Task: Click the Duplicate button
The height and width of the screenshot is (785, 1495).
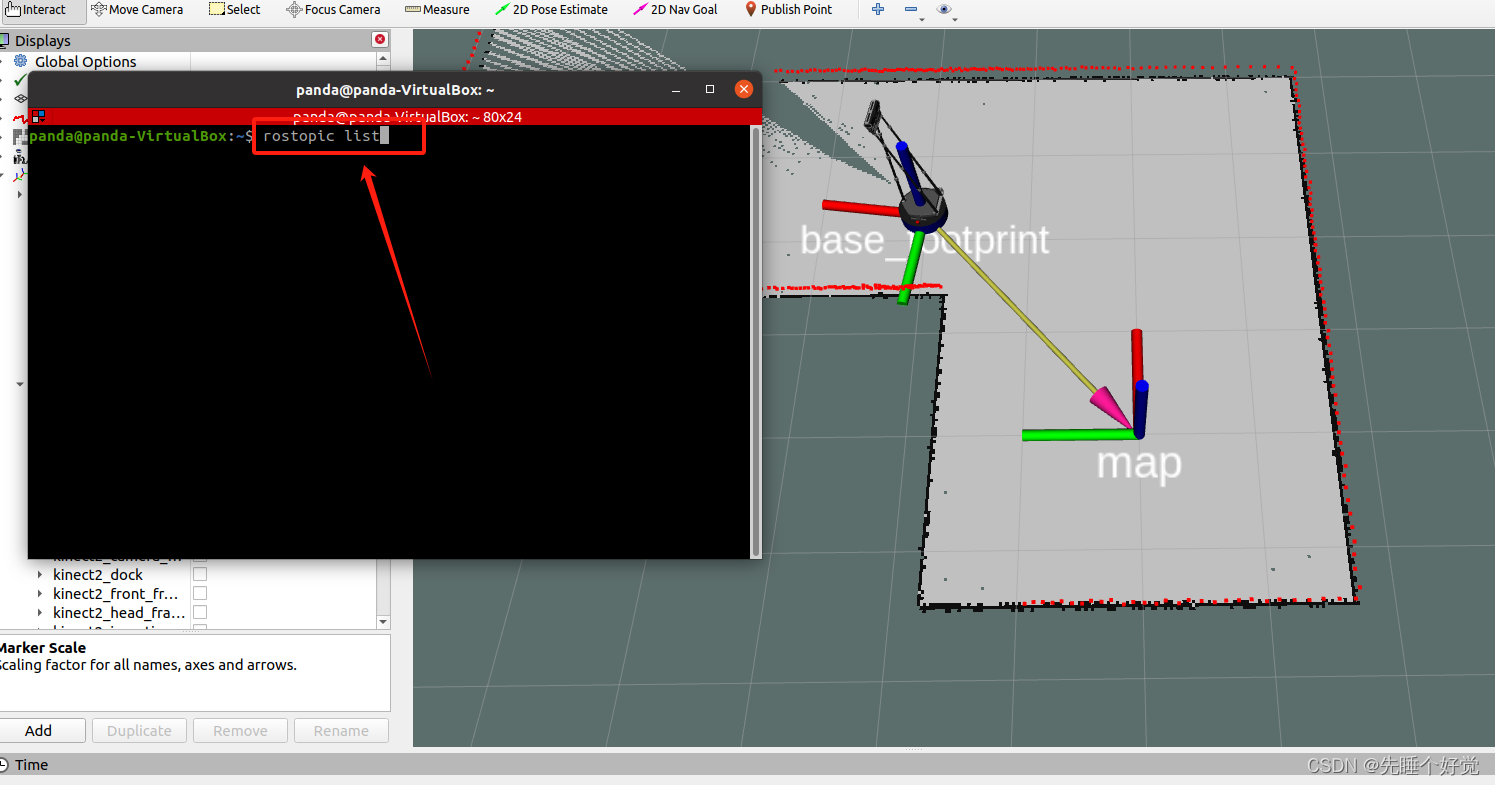Action: (139, 731)
